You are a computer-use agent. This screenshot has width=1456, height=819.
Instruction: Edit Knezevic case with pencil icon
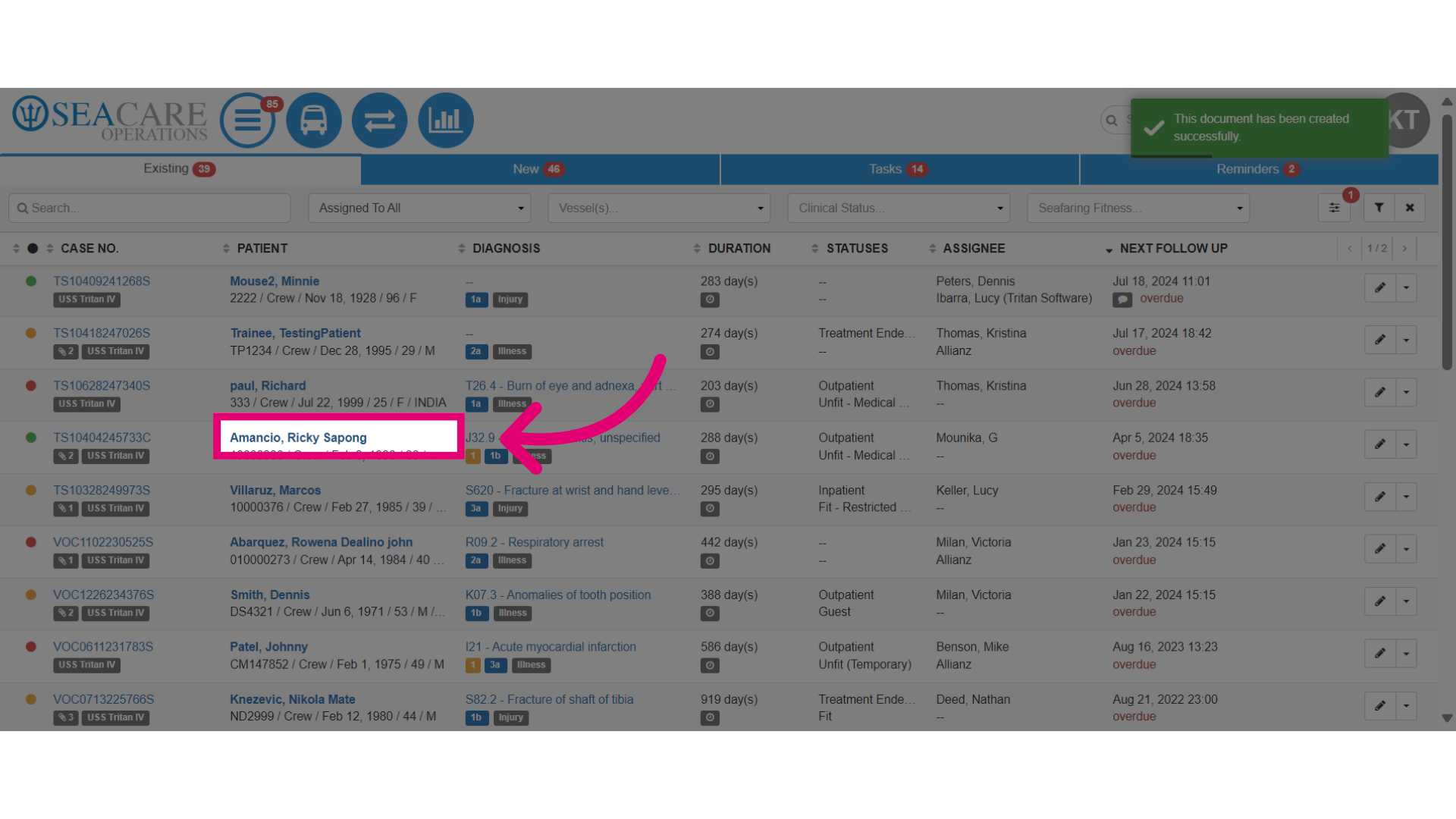pos(1380,706)
